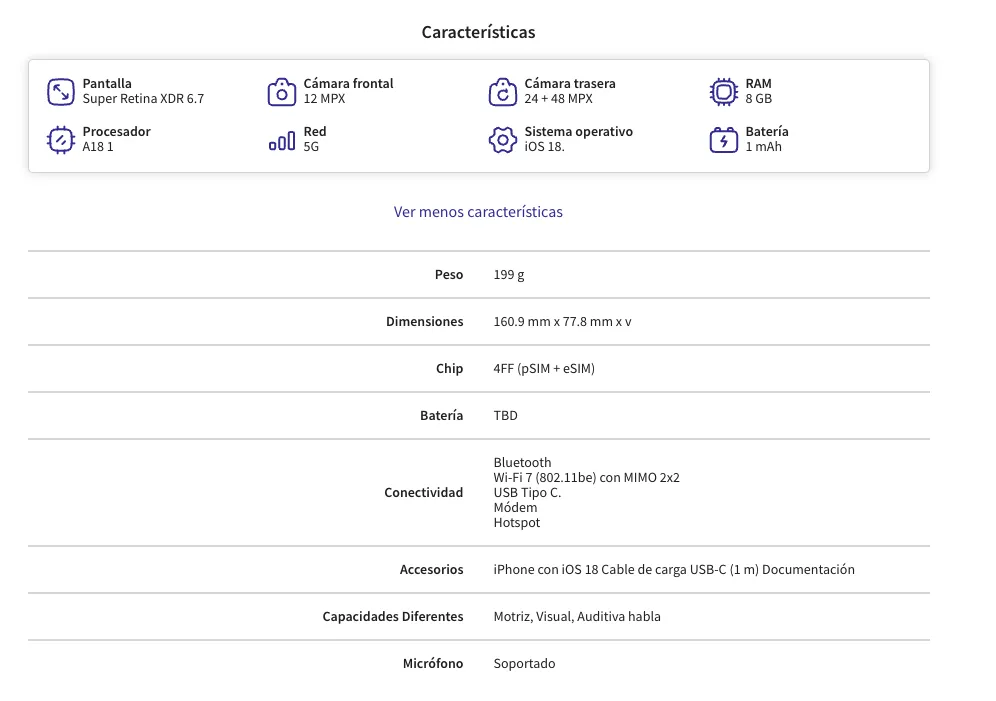996x701 pixels.
Task: Click the Accesorios row label
Action: [x=431, y=570]
